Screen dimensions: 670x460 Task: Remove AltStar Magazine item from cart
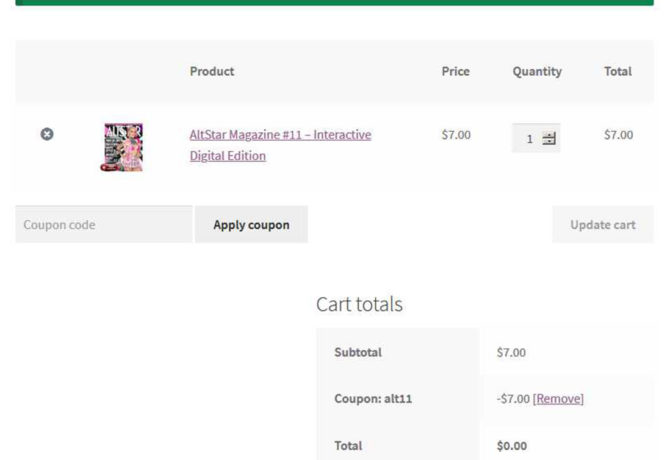[x=47, y=134]
